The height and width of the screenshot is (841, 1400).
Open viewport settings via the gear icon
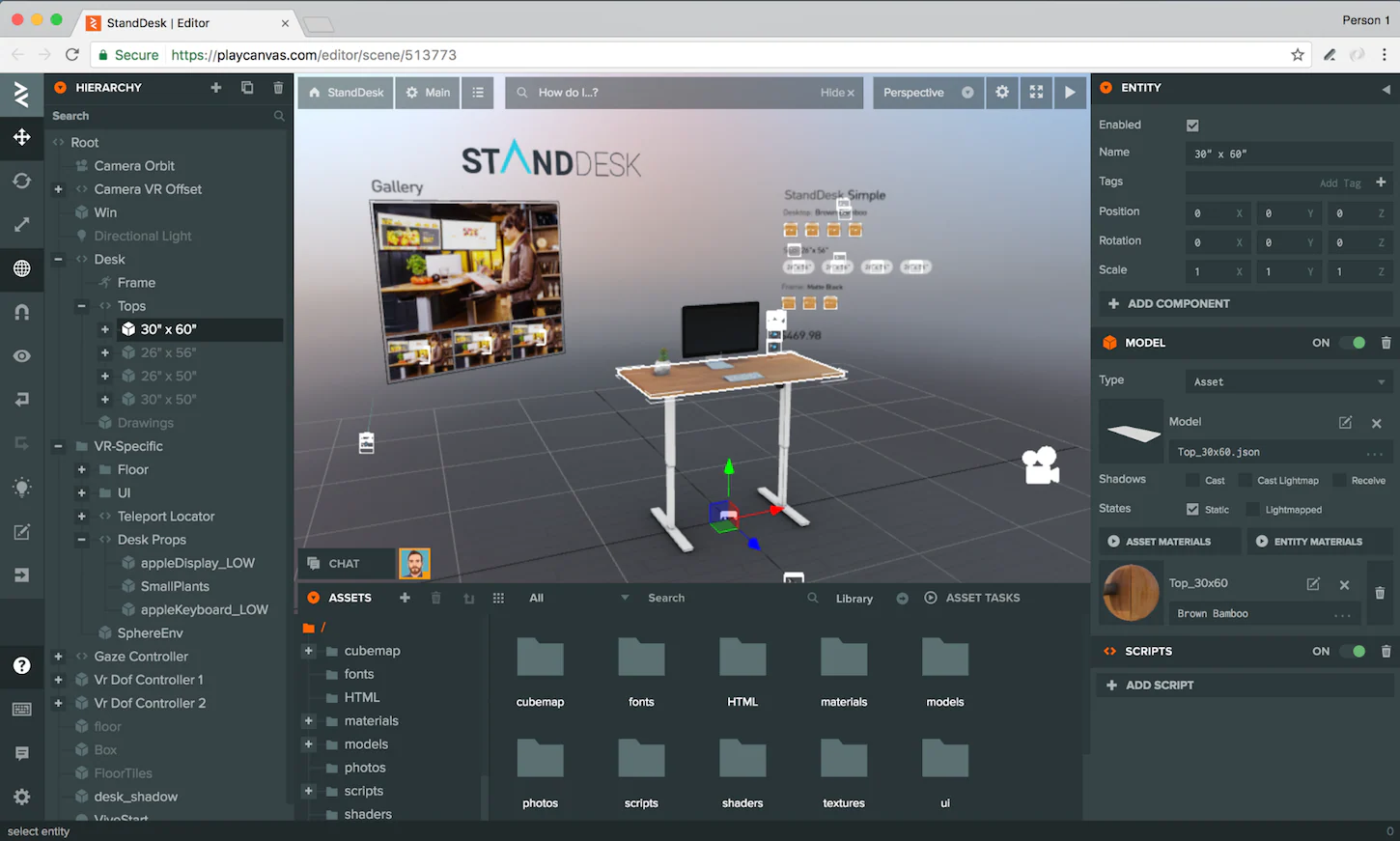click(x=1002, y=92)
